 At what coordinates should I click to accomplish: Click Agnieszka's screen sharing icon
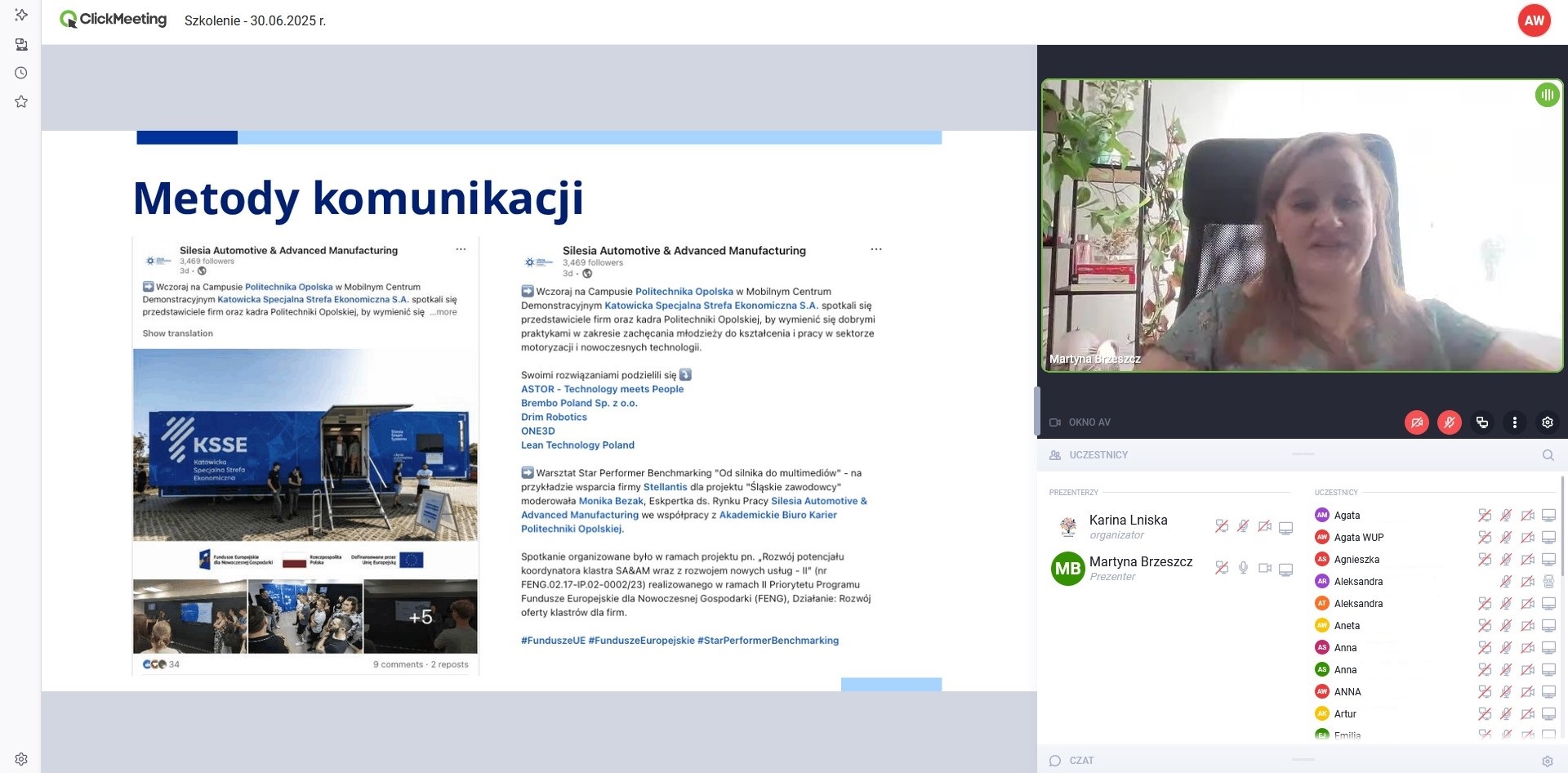(1485, 560)
